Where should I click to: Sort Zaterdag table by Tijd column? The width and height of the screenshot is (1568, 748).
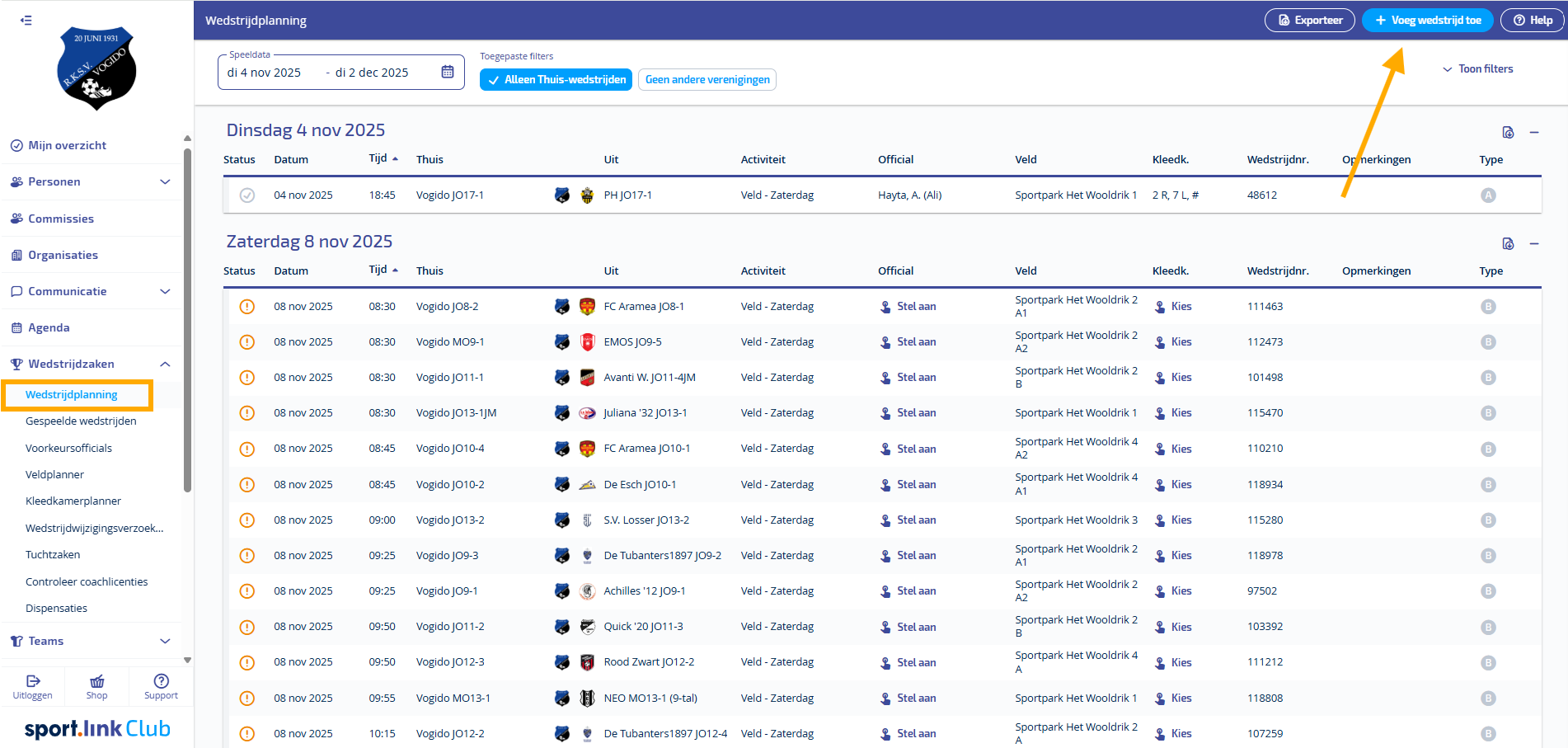pyautogui.click(x=383, y=270)
